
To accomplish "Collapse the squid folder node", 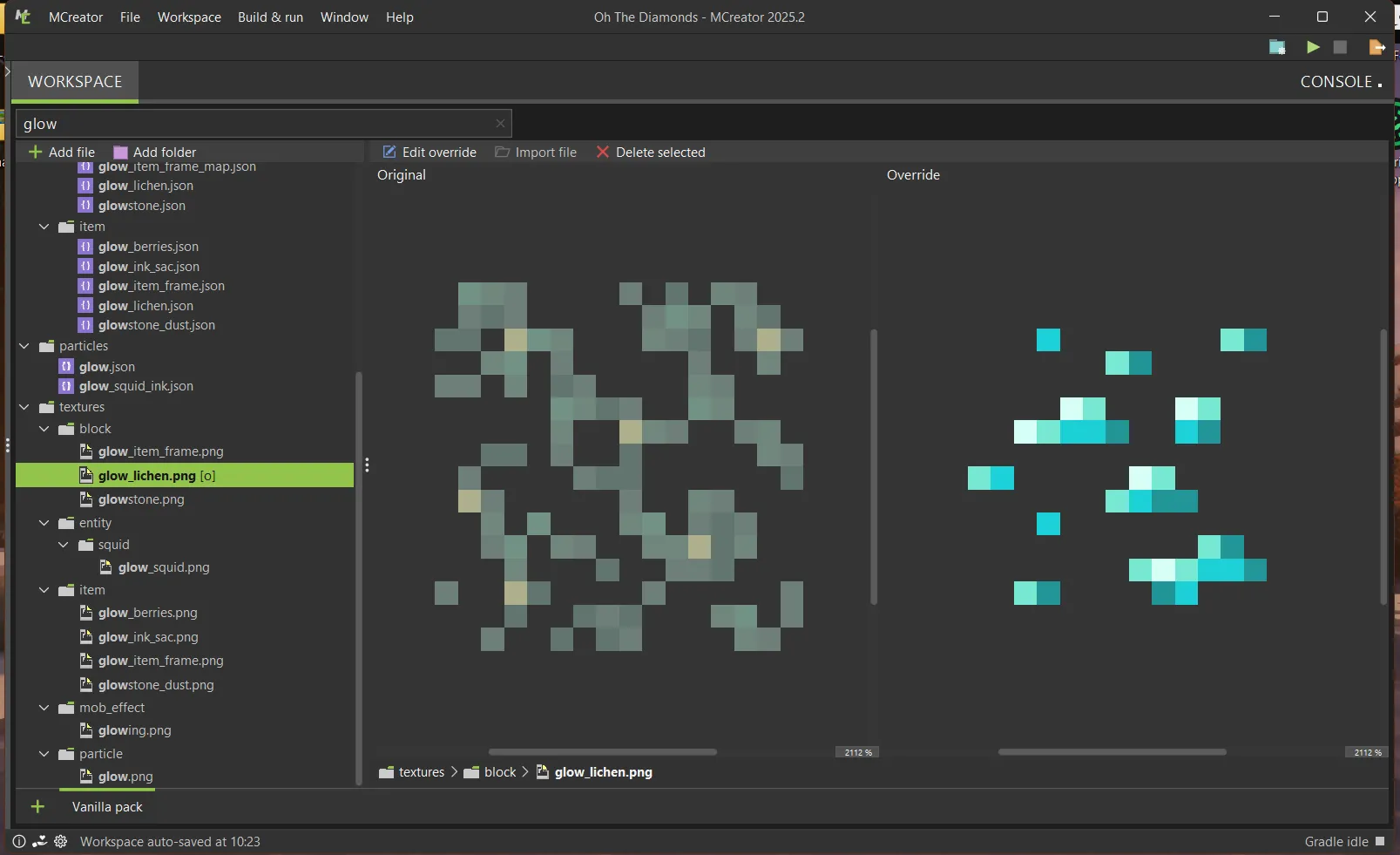I will pos(64,545).
